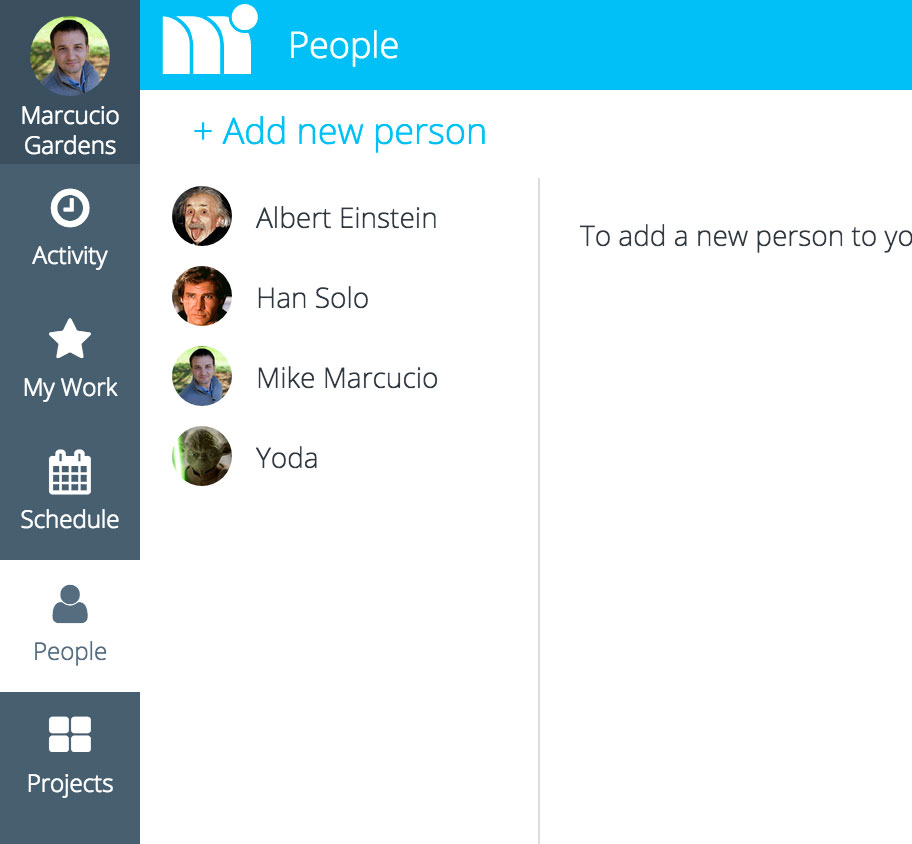Image resolution: width=912 pixels, height=844 pixels.
Task: Select Albert Einstein name in list
Action: pos(346,219)
